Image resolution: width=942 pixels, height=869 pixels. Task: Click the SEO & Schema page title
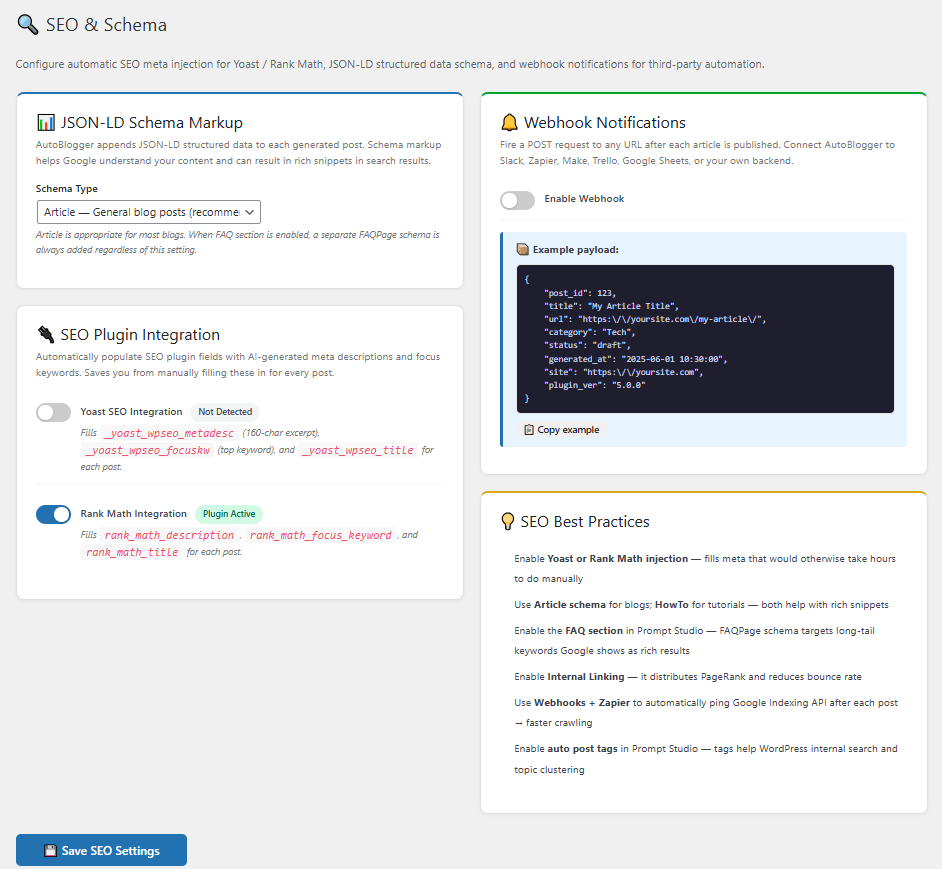(x=106, y=25)
